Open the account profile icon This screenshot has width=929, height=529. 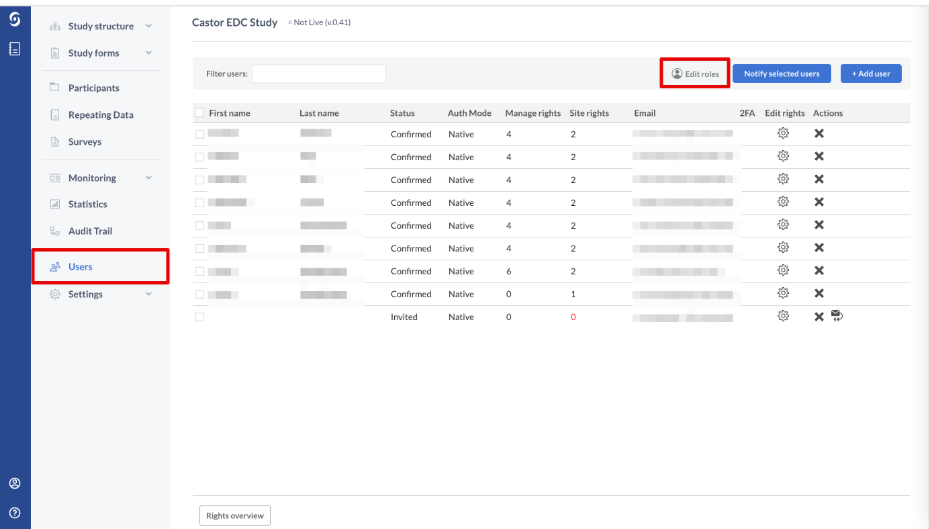[x=15, y=483]
